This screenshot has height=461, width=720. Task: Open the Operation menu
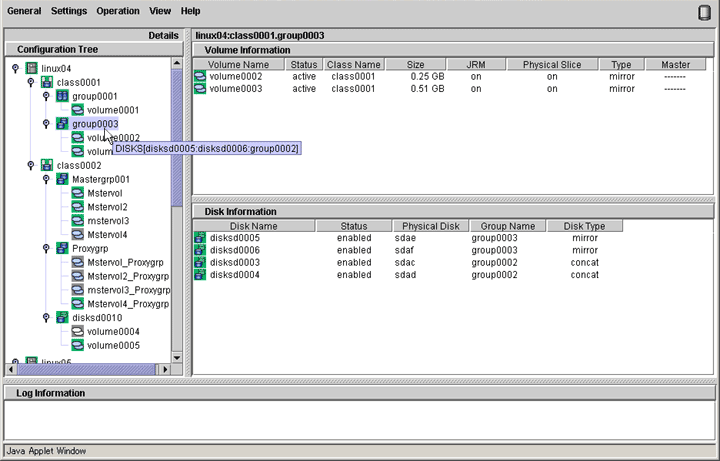pyautogui.click(x=118, y=11)
